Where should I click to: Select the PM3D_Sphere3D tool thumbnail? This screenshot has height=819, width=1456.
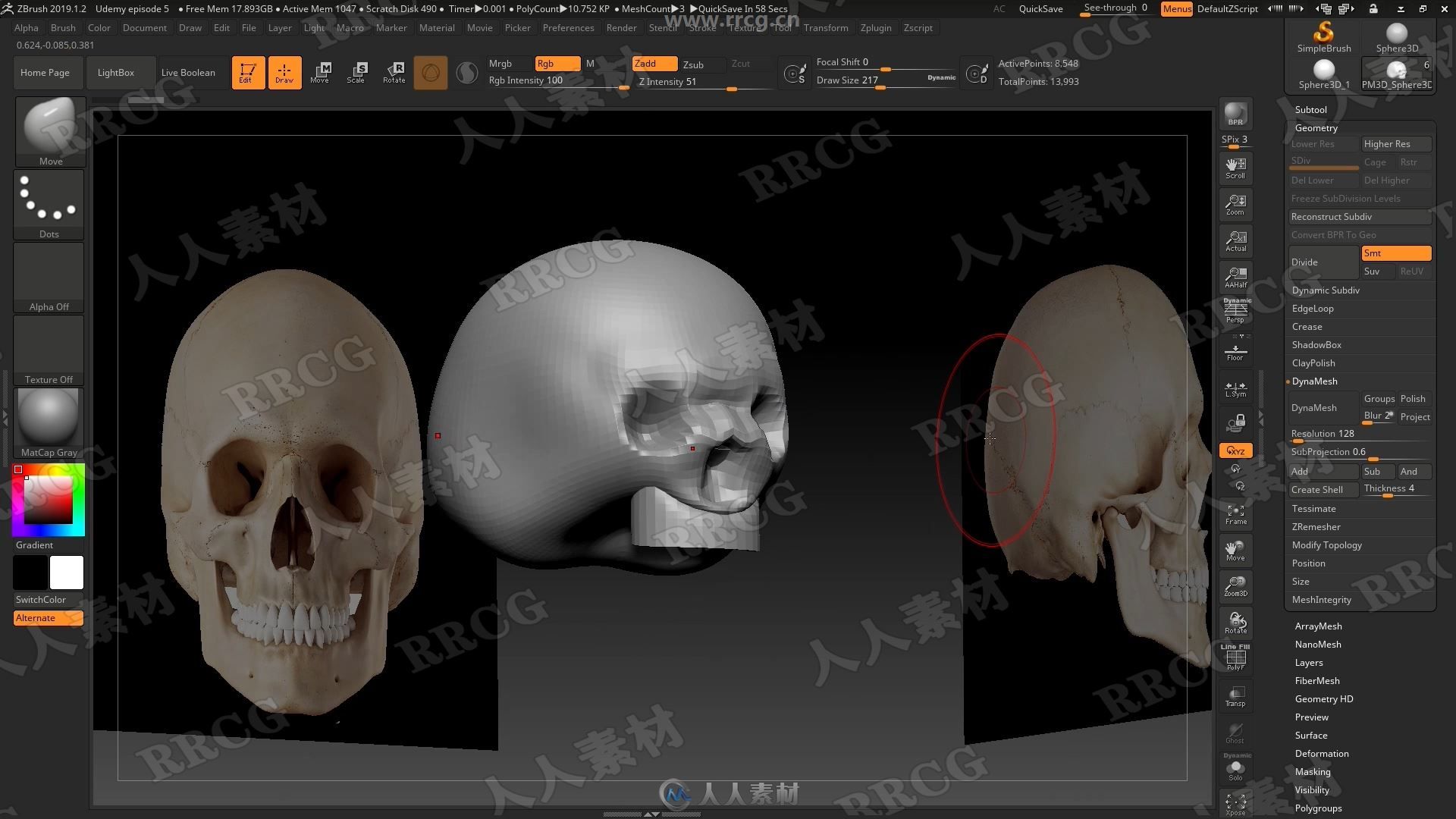[1396, 74]
